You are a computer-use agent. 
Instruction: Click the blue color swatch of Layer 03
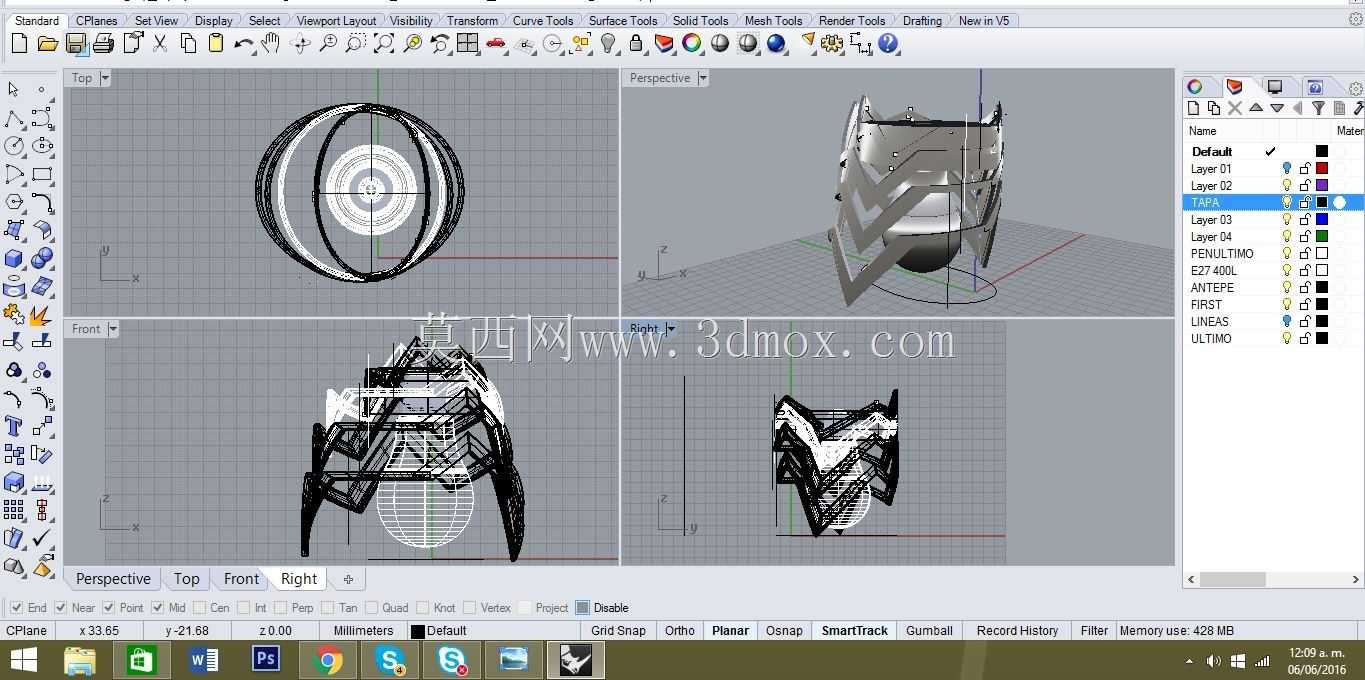click(x=1322, y=220)
